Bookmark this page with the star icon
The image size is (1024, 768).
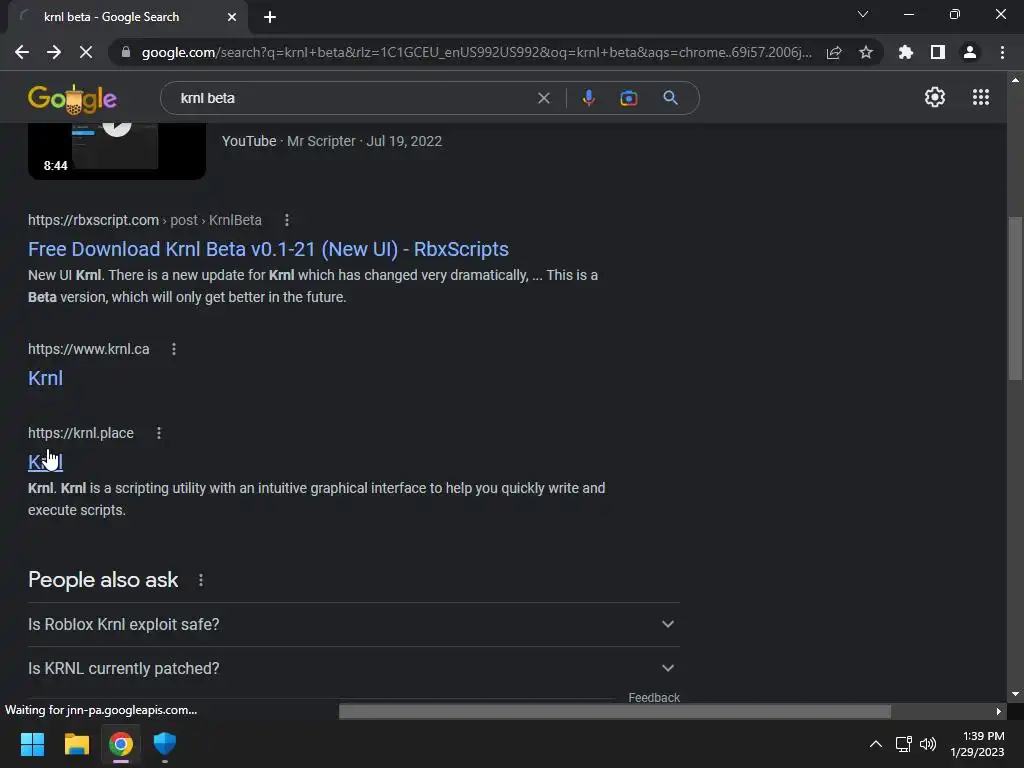[x=866, y=52]
